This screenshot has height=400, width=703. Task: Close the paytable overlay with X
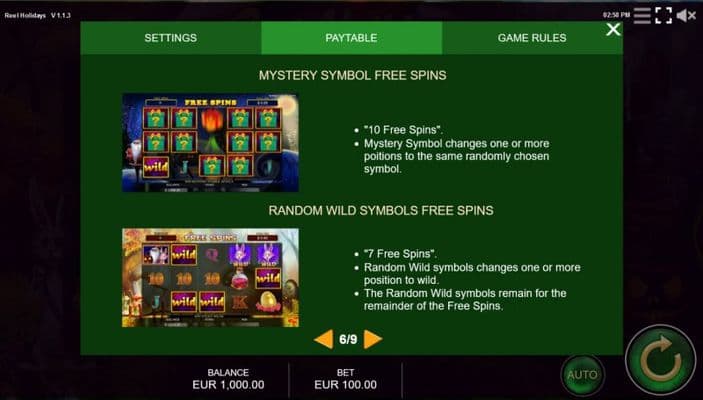pos(613,30)
